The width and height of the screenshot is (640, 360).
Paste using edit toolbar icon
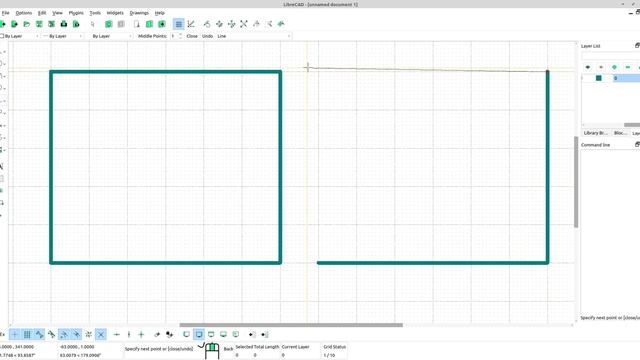[162, 24]
